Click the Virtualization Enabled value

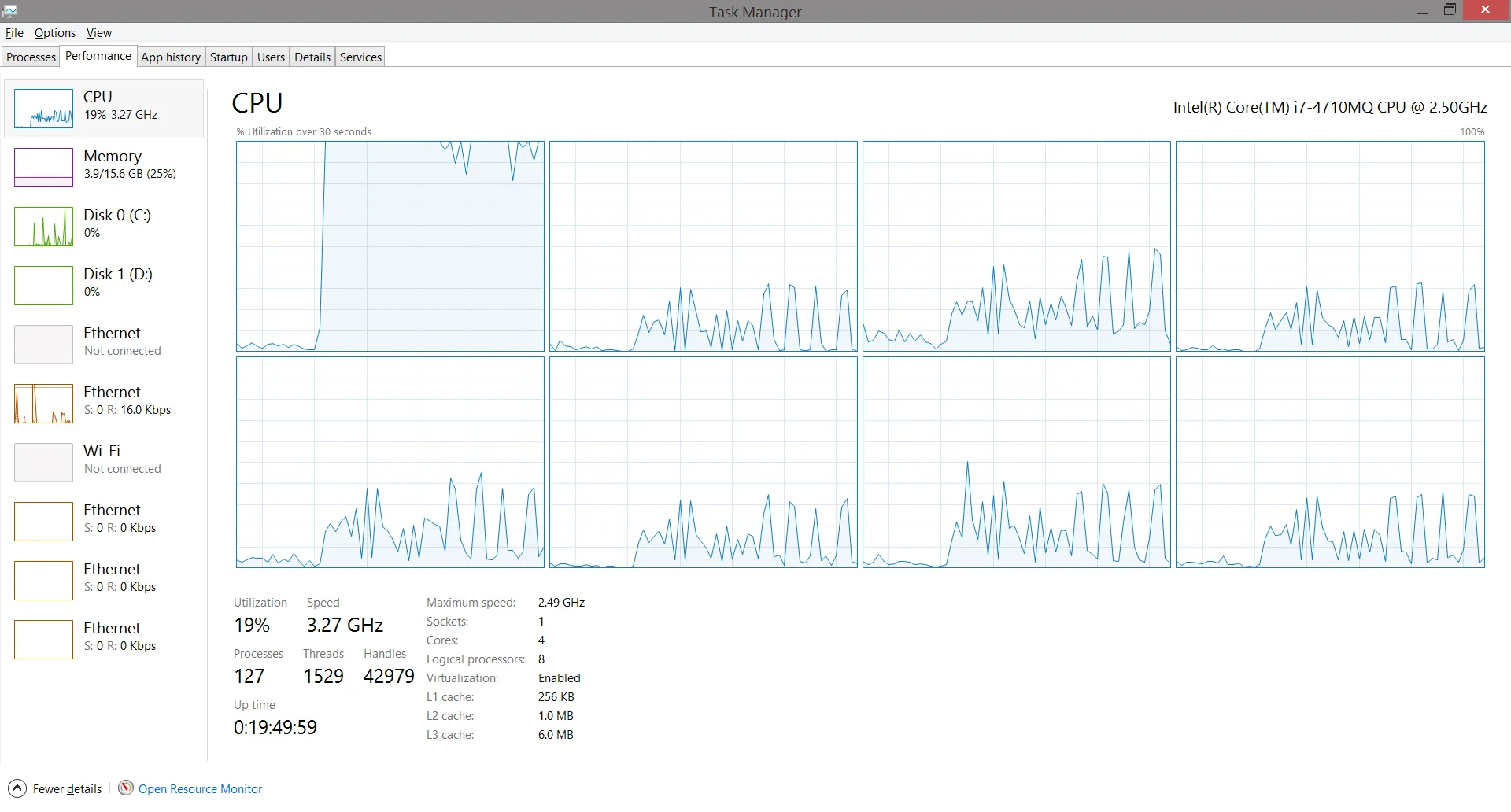tap(560, 678)
